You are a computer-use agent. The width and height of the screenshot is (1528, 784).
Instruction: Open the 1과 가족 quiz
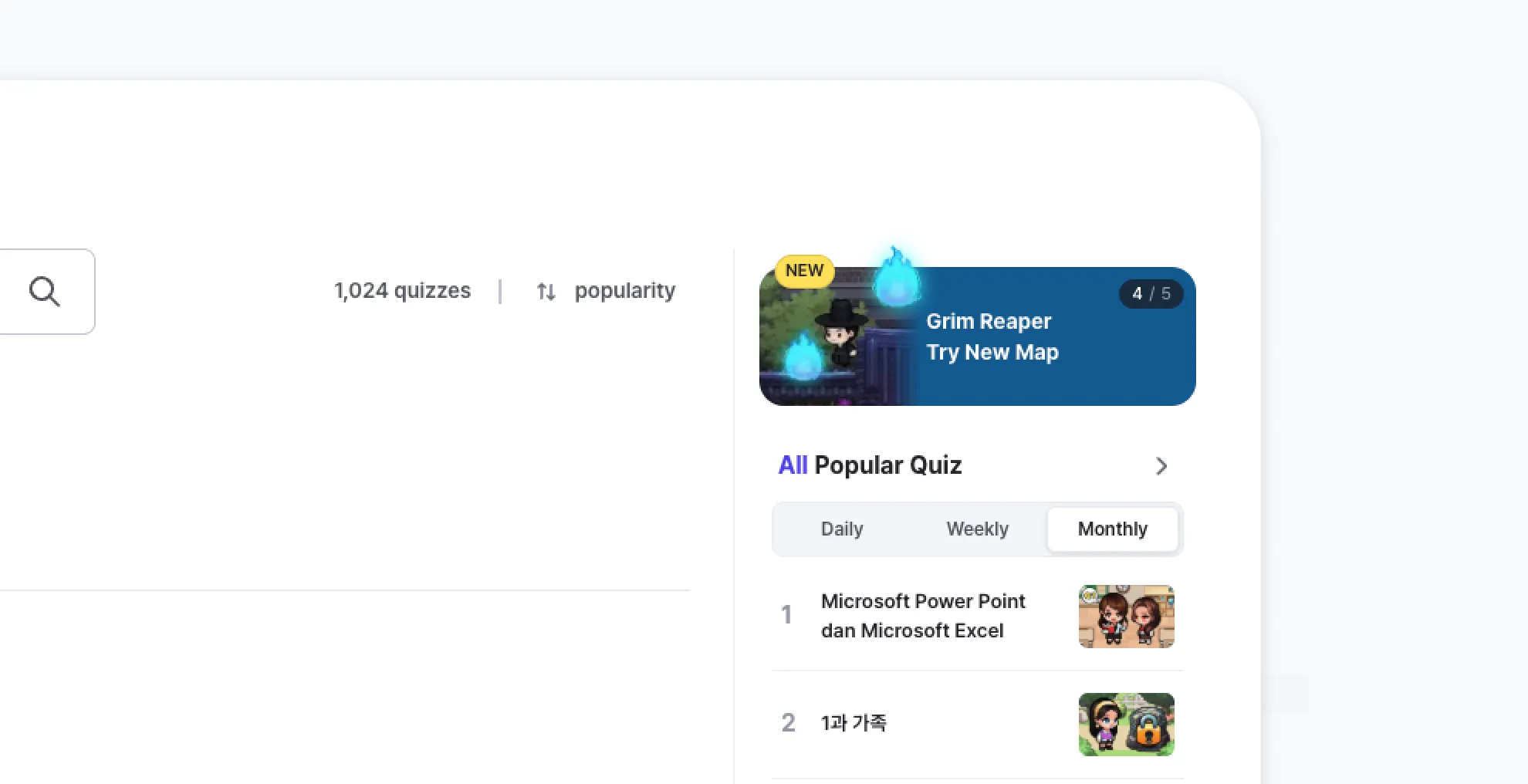click(x=854, y=723)
